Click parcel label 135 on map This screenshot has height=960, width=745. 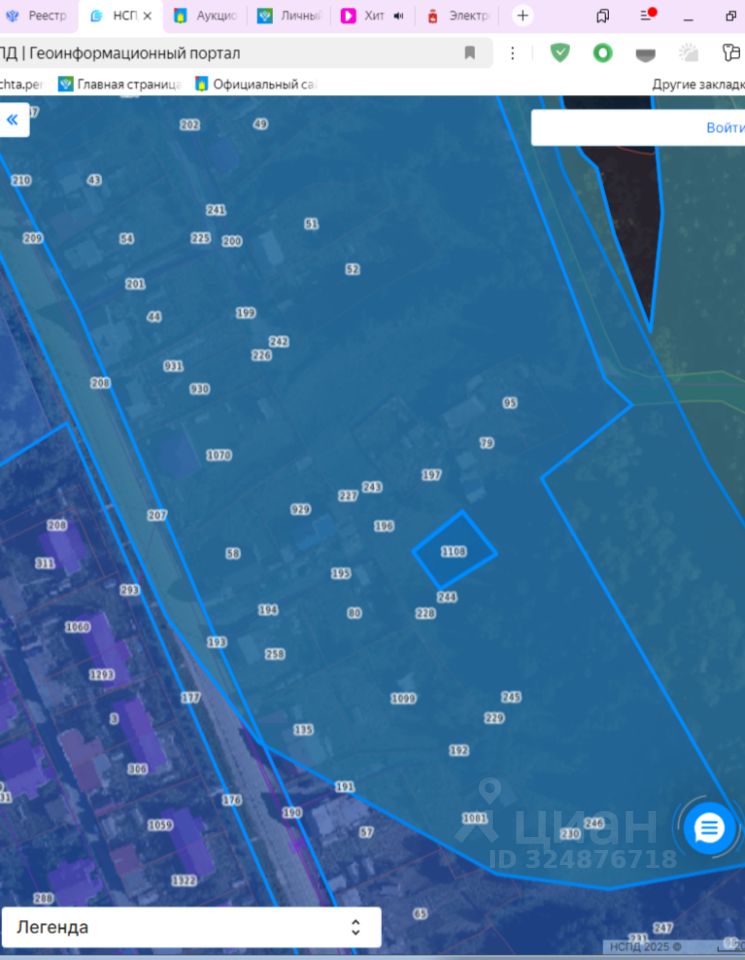pos(304,729)
